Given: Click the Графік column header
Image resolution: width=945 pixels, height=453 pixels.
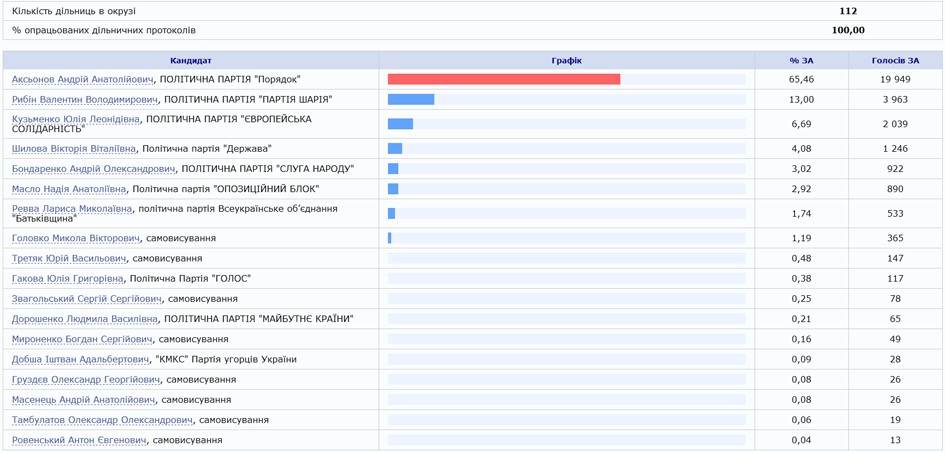Looking at the screenshot, I should tap(567, 60).
